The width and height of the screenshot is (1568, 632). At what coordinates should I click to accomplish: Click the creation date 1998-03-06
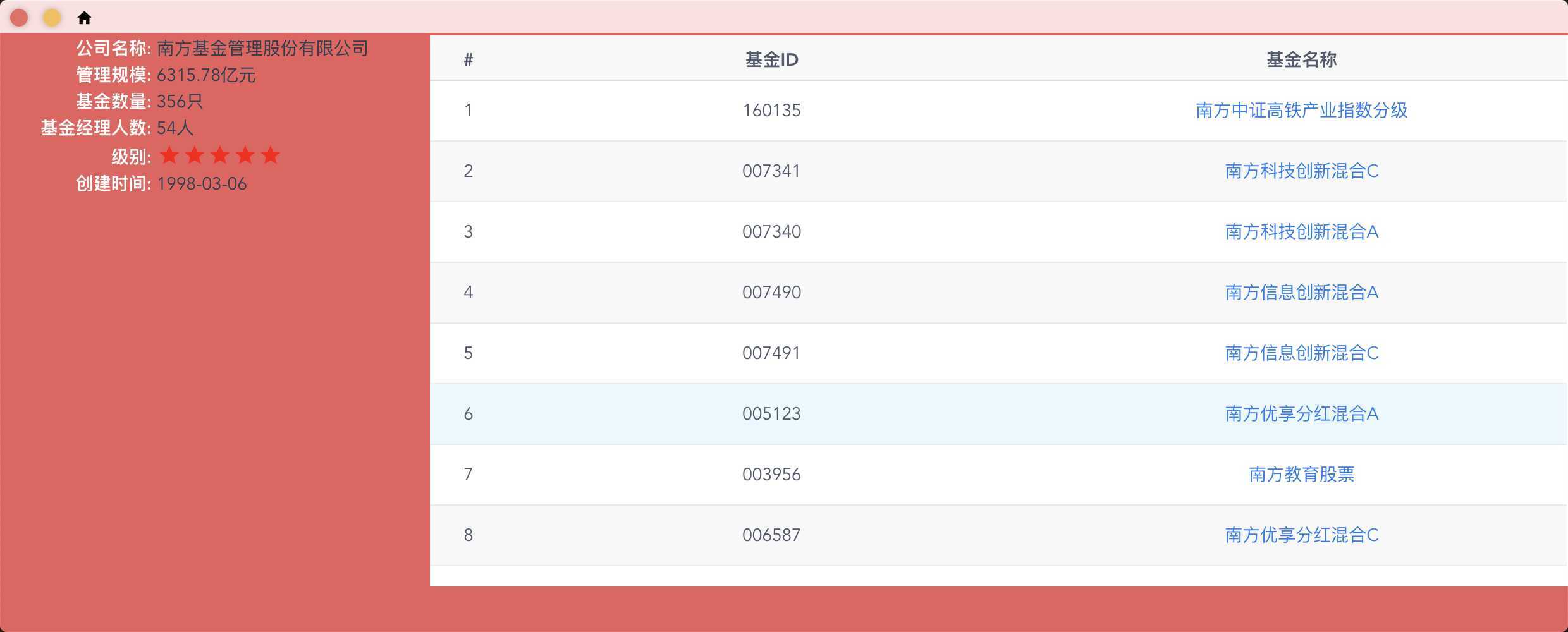202,184
